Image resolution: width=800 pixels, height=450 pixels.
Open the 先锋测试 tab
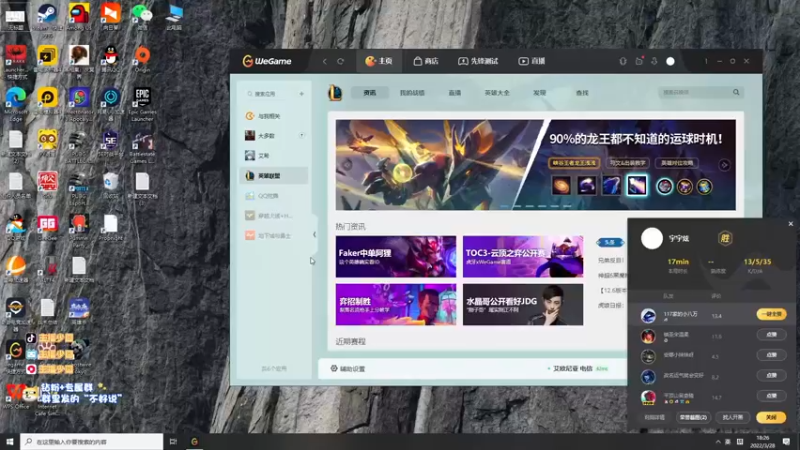(478, 61)
